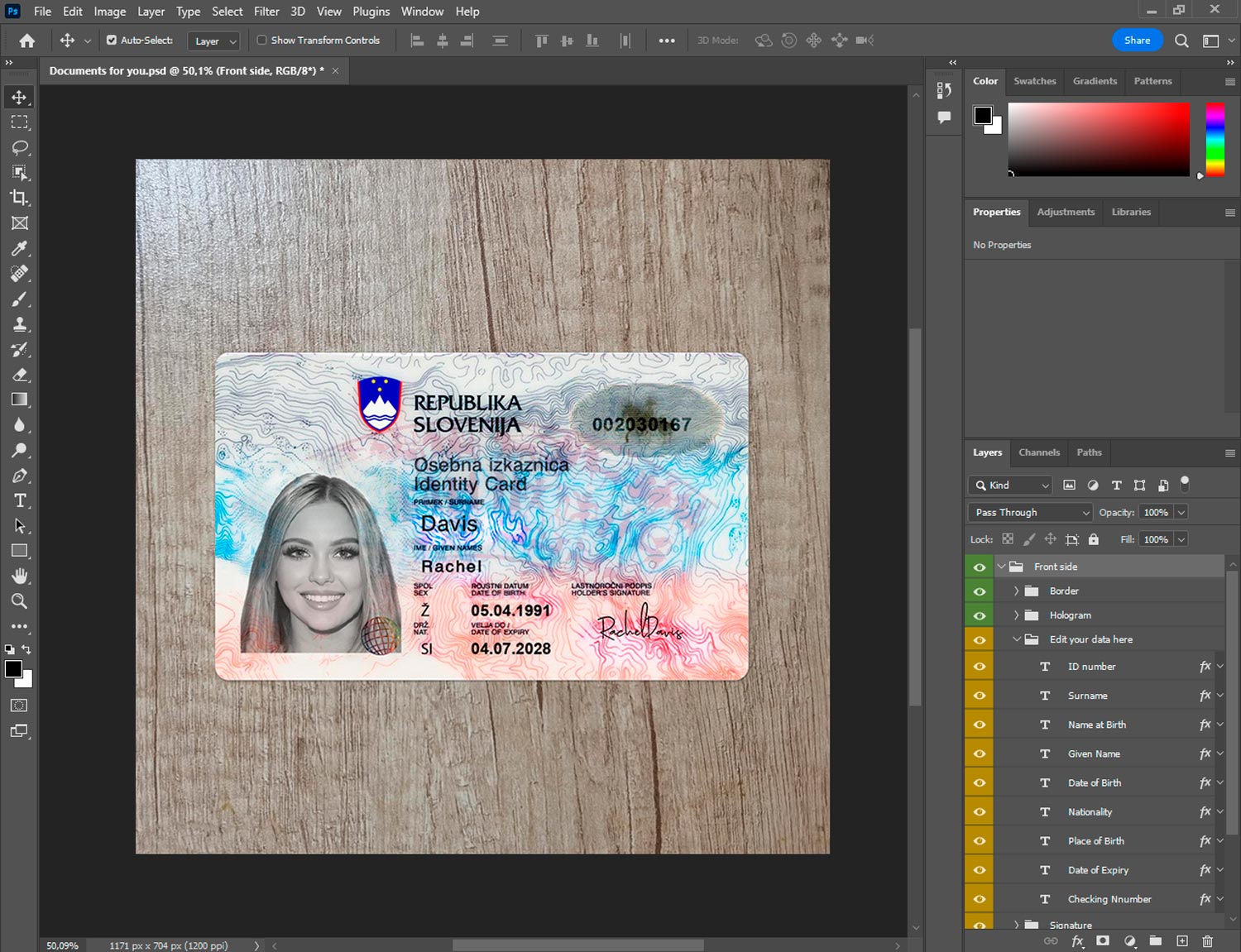1241x952 pixels.
Task: Select the Horizontal Type tool
Action: tap(19, 500)
